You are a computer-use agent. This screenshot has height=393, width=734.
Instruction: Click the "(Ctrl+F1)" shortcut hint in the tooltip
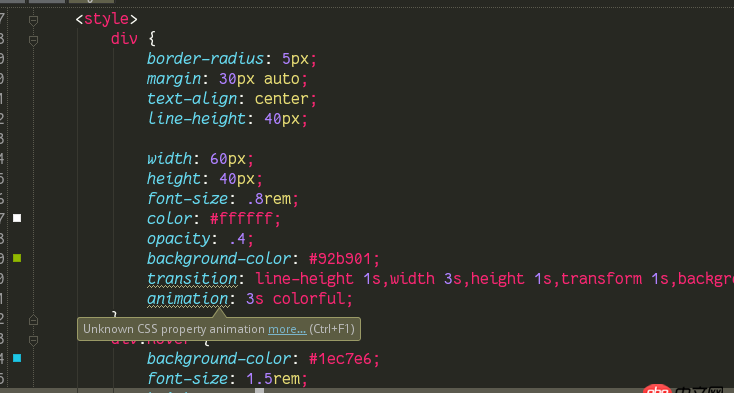point(332,329)
